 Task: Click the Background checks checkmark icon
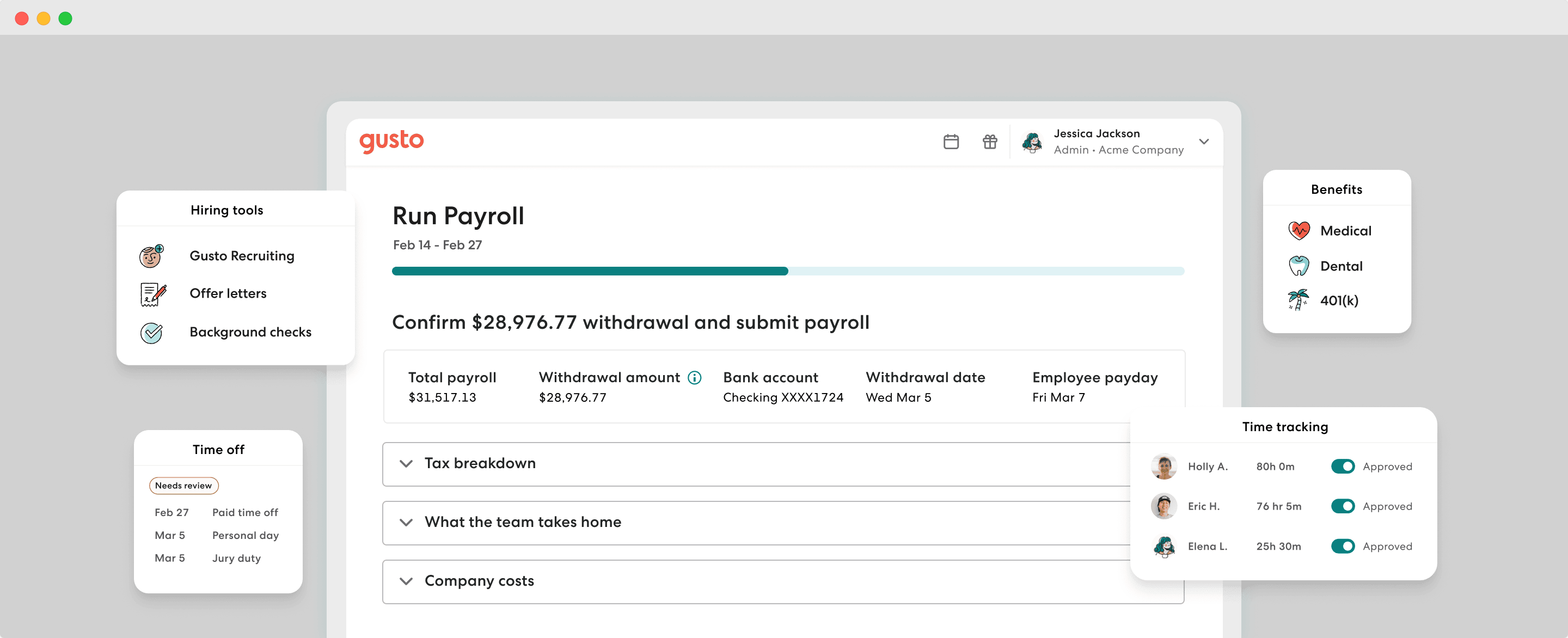[x=151, y=333]
